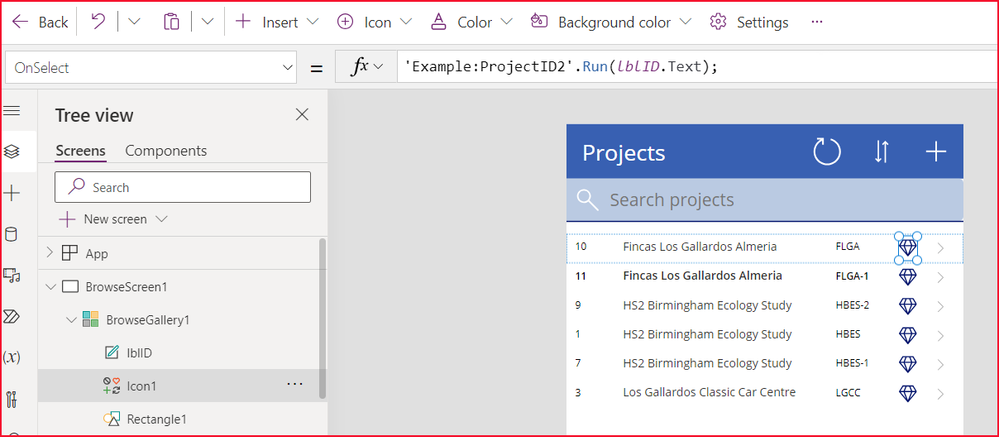
Task: Collapse the BrowseScreen1 node
Action: pos(50,287)
